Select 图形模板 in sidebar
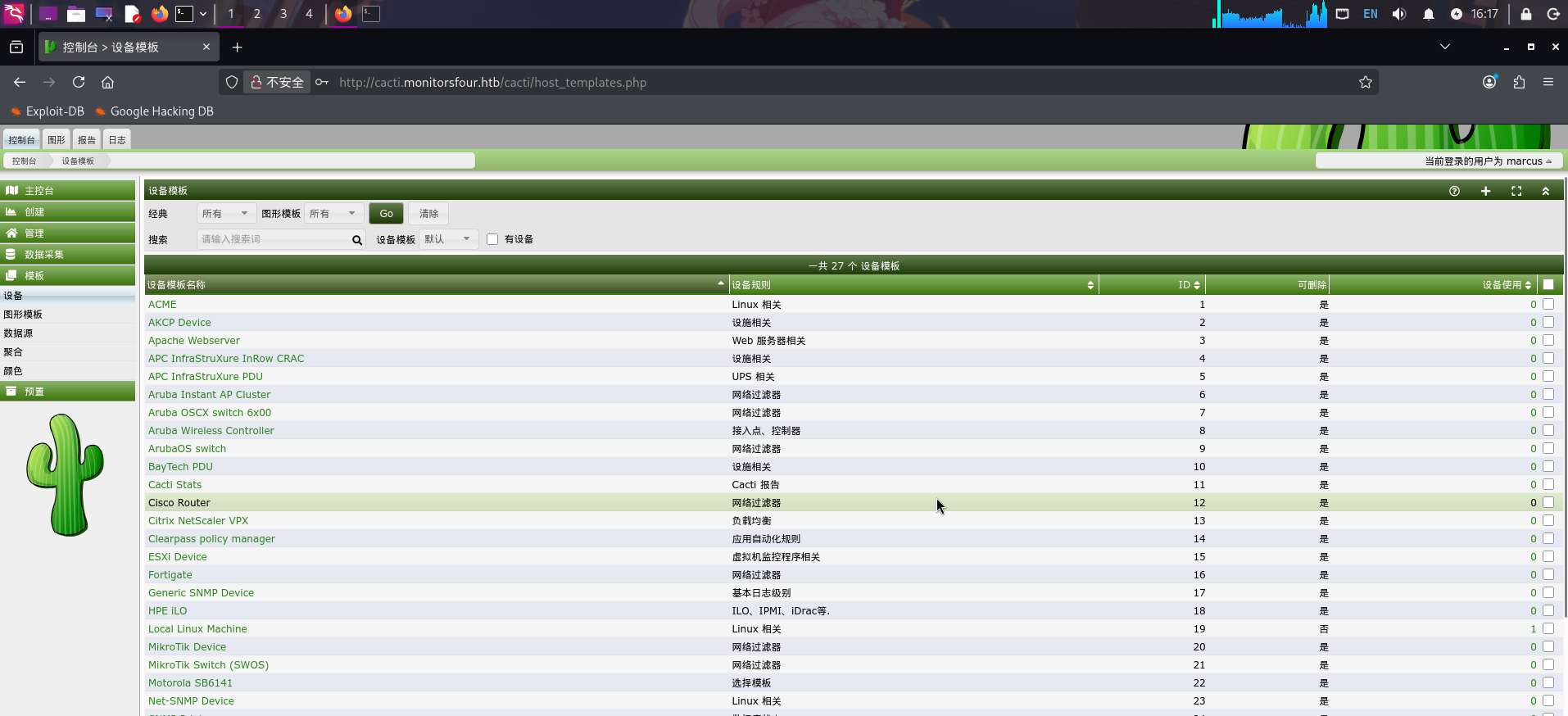1568x716 pixels. click(23, 315)
